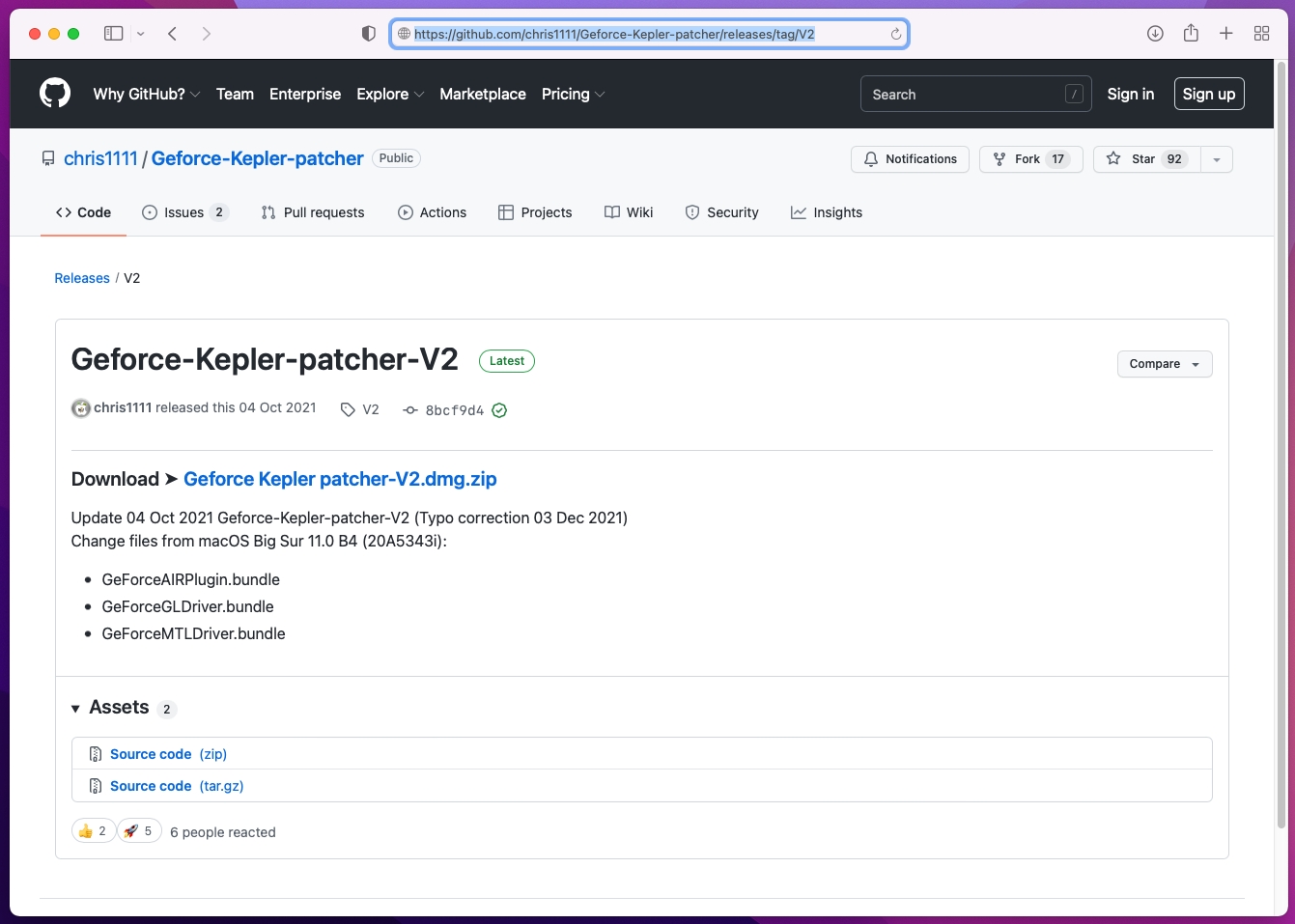Expand the Star options dropdown arrow
The height and width of the screenshot is (924, 1295).
point(1217,159)
